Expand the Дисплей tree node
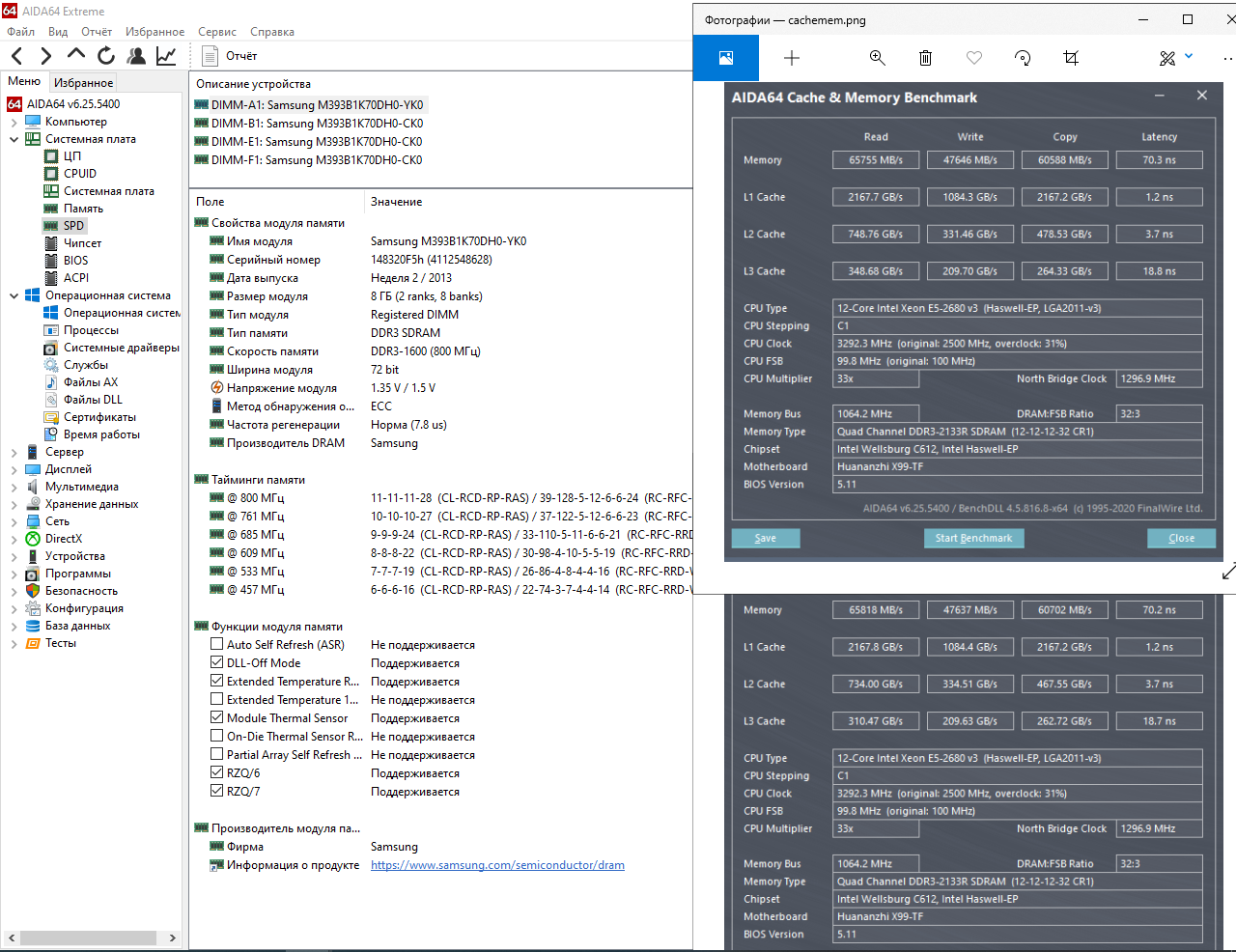The height and width of the screenshot is (952, 1236). tap(14, 470)
